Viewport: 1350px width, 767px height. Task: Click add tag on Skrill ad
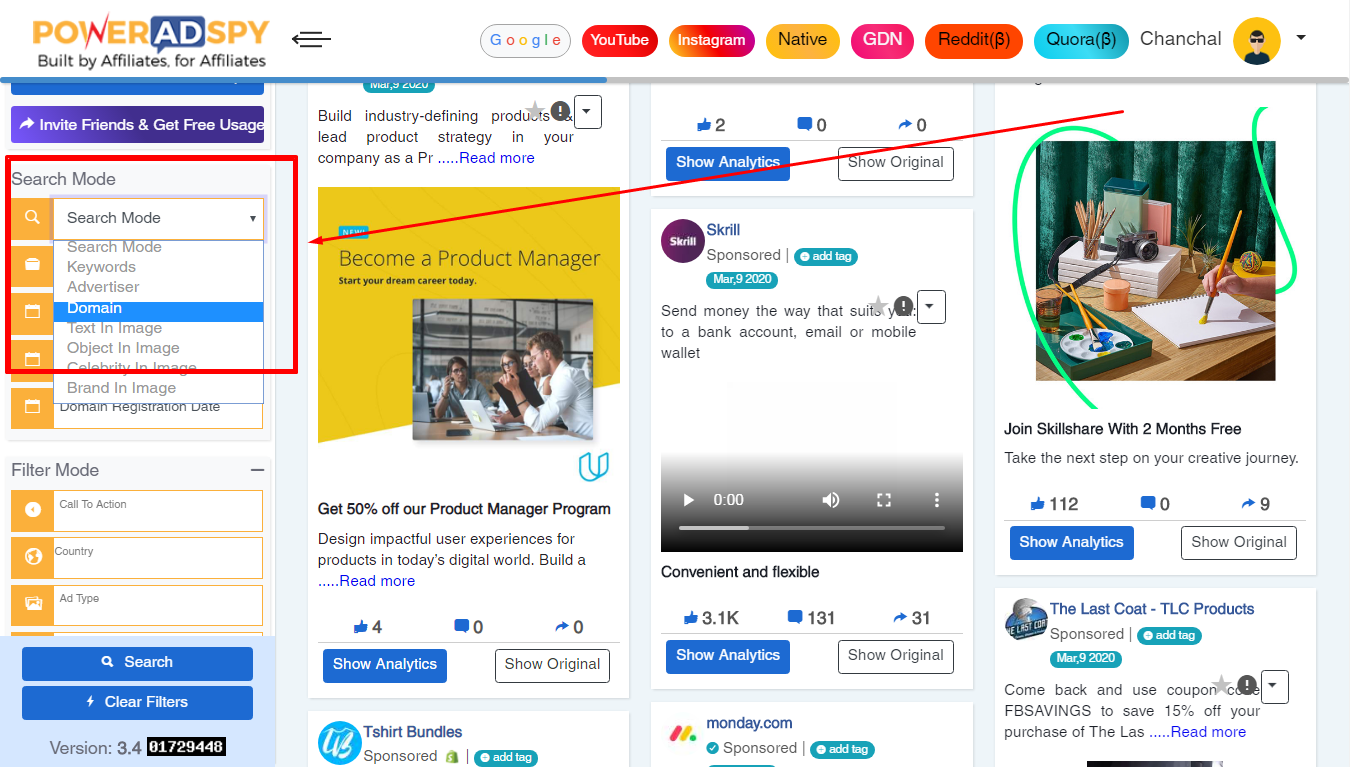(x=826, y=256)
